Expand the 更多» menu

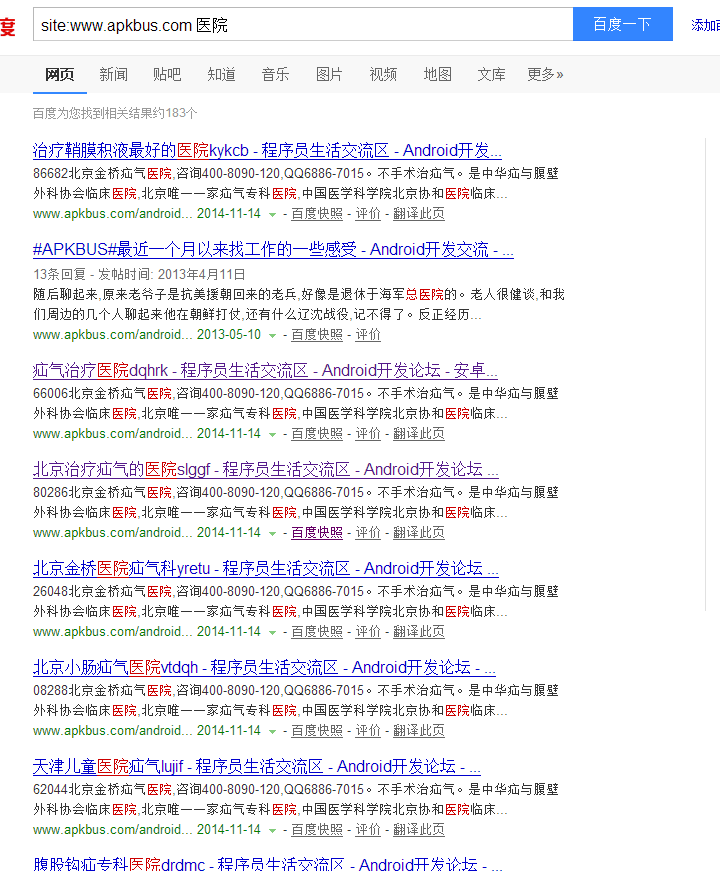tap(545, 74)
